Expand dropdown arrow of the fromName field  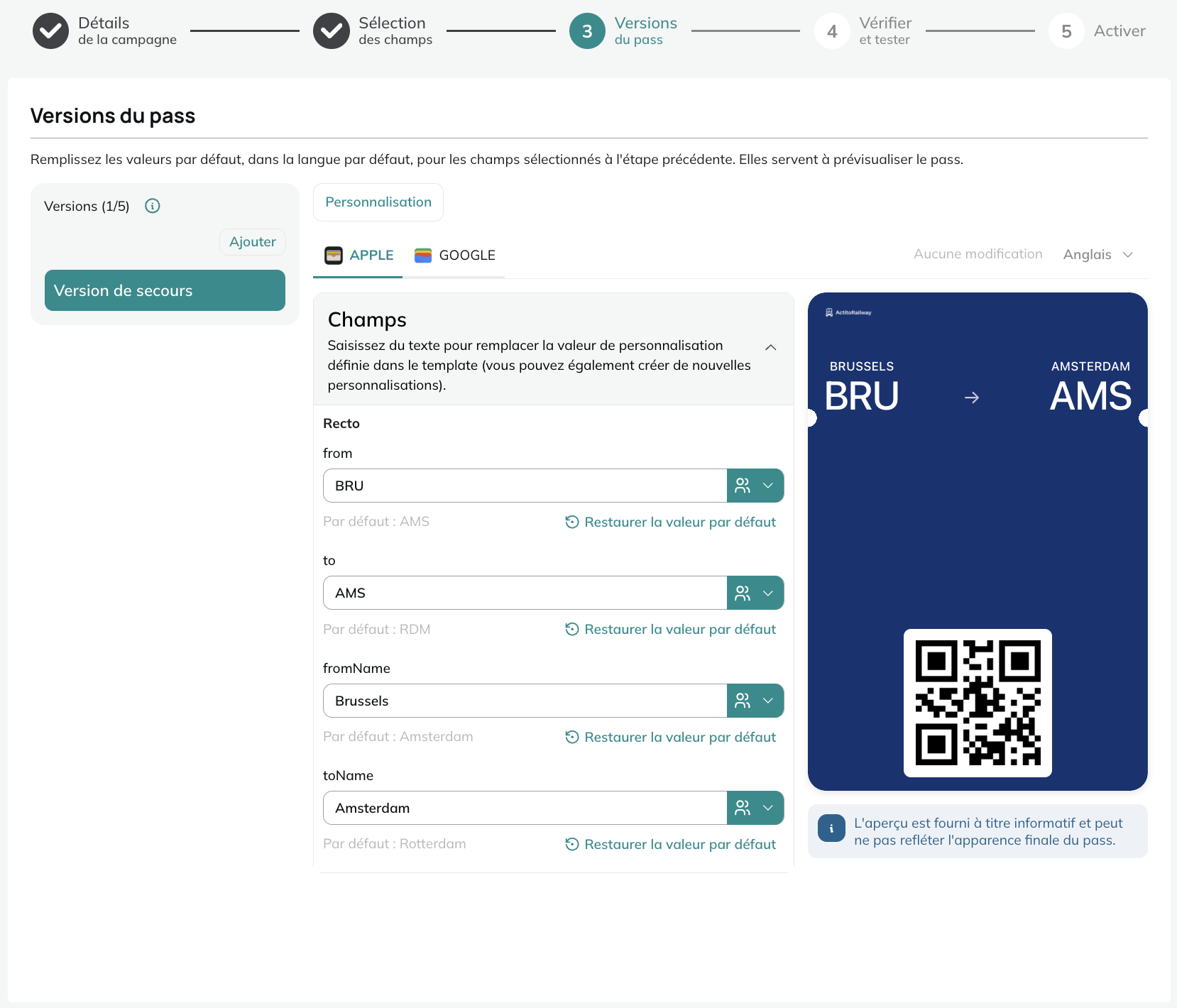(x=768, y=701)
